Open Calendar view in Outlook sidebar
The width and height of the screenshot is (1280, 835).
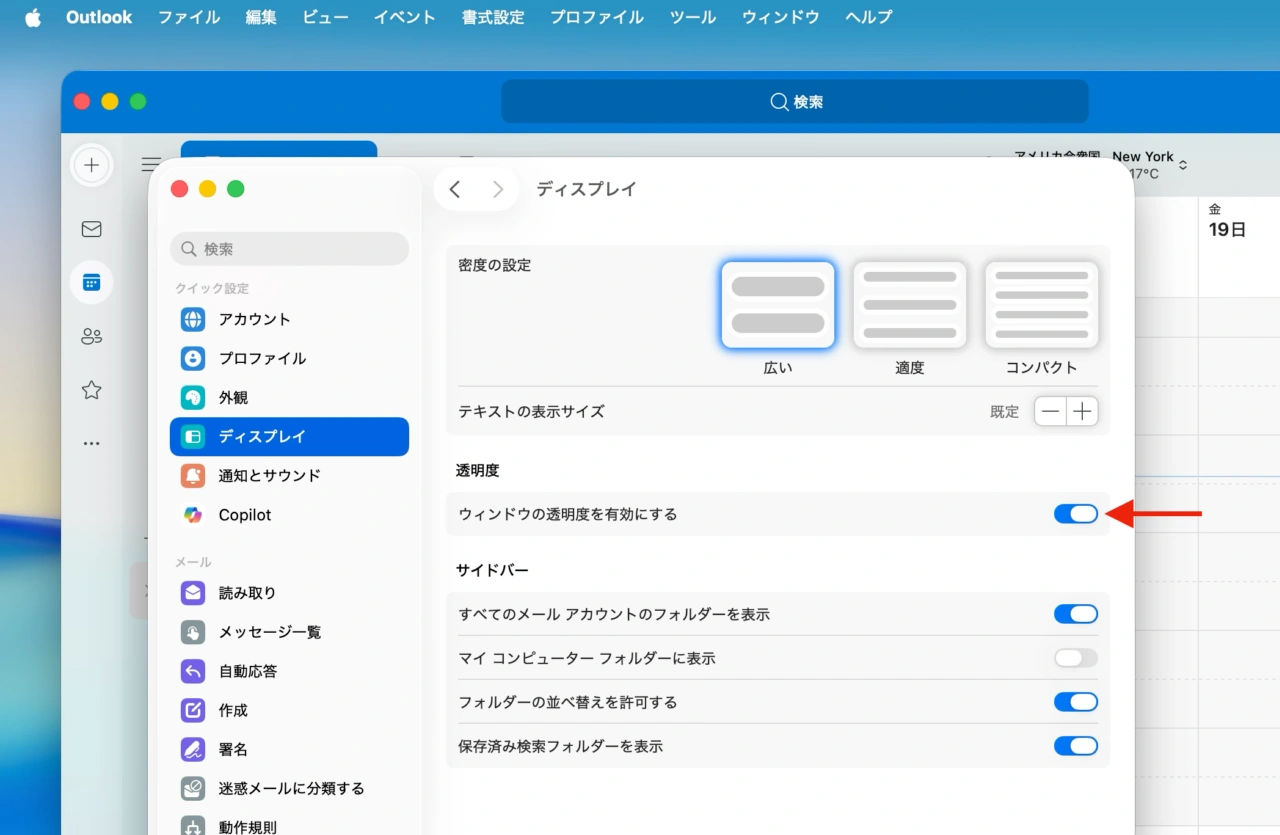click(x=91, y=282)
